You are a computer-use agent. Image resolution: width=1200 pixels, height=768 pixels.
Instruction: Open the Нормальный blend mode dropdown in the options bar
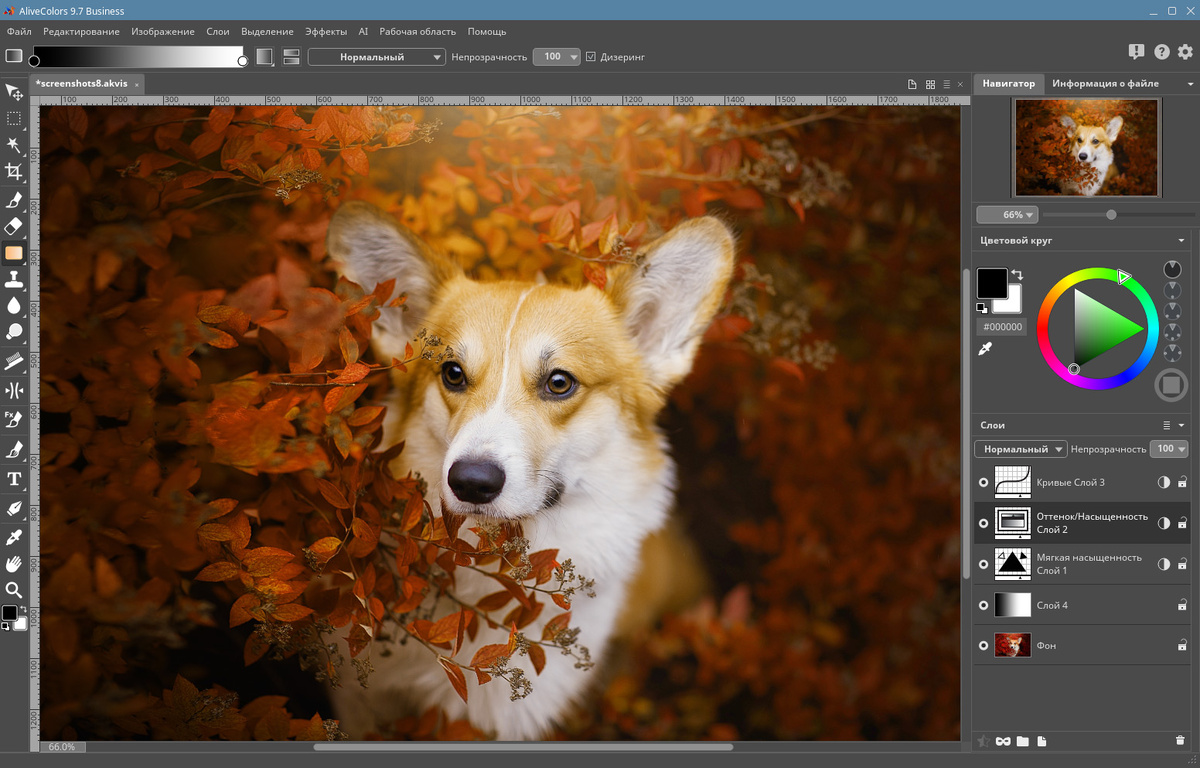377,57
